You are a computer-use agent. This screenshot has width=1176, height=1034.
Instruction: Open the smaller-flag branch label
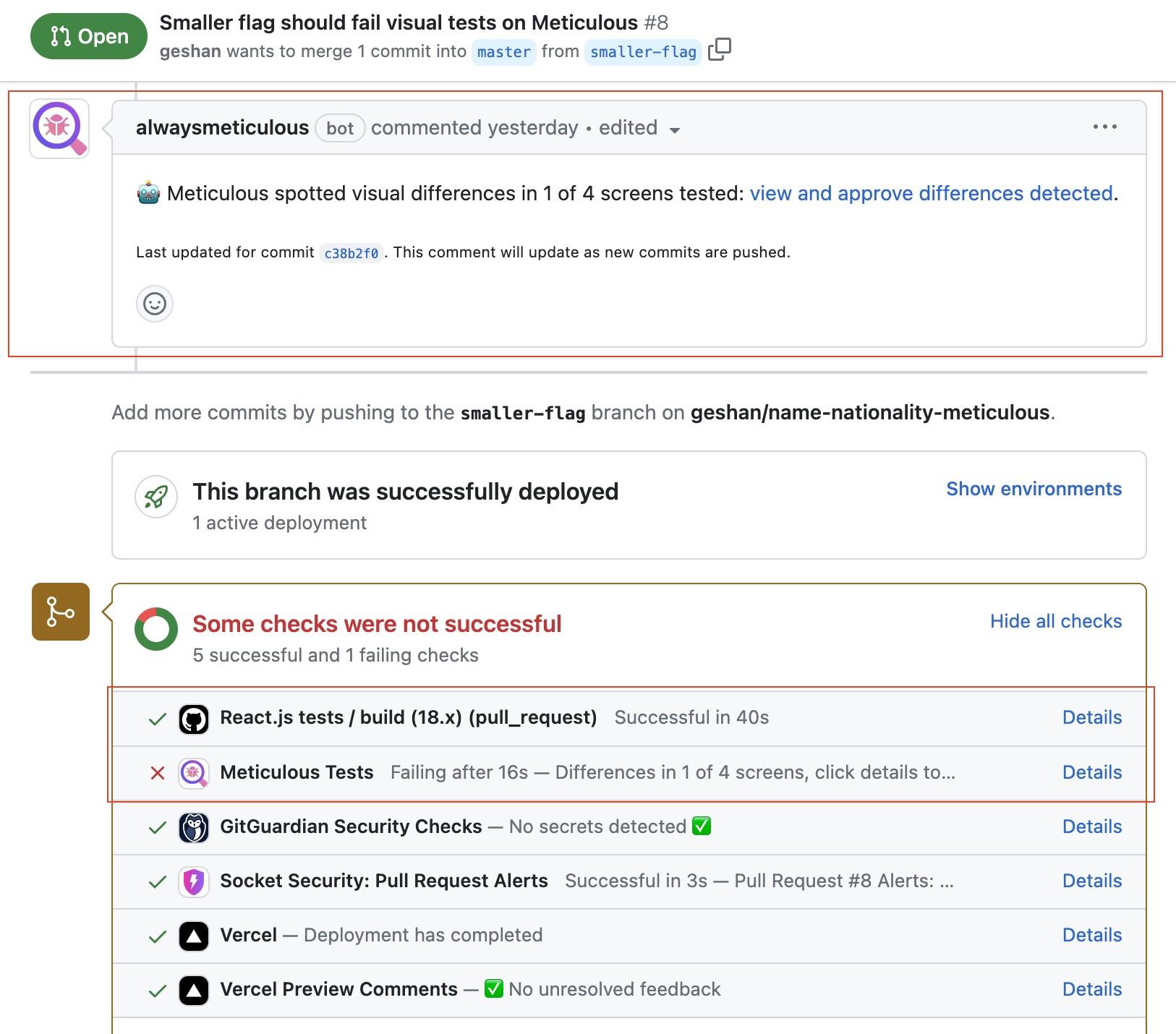coord(643,52)
